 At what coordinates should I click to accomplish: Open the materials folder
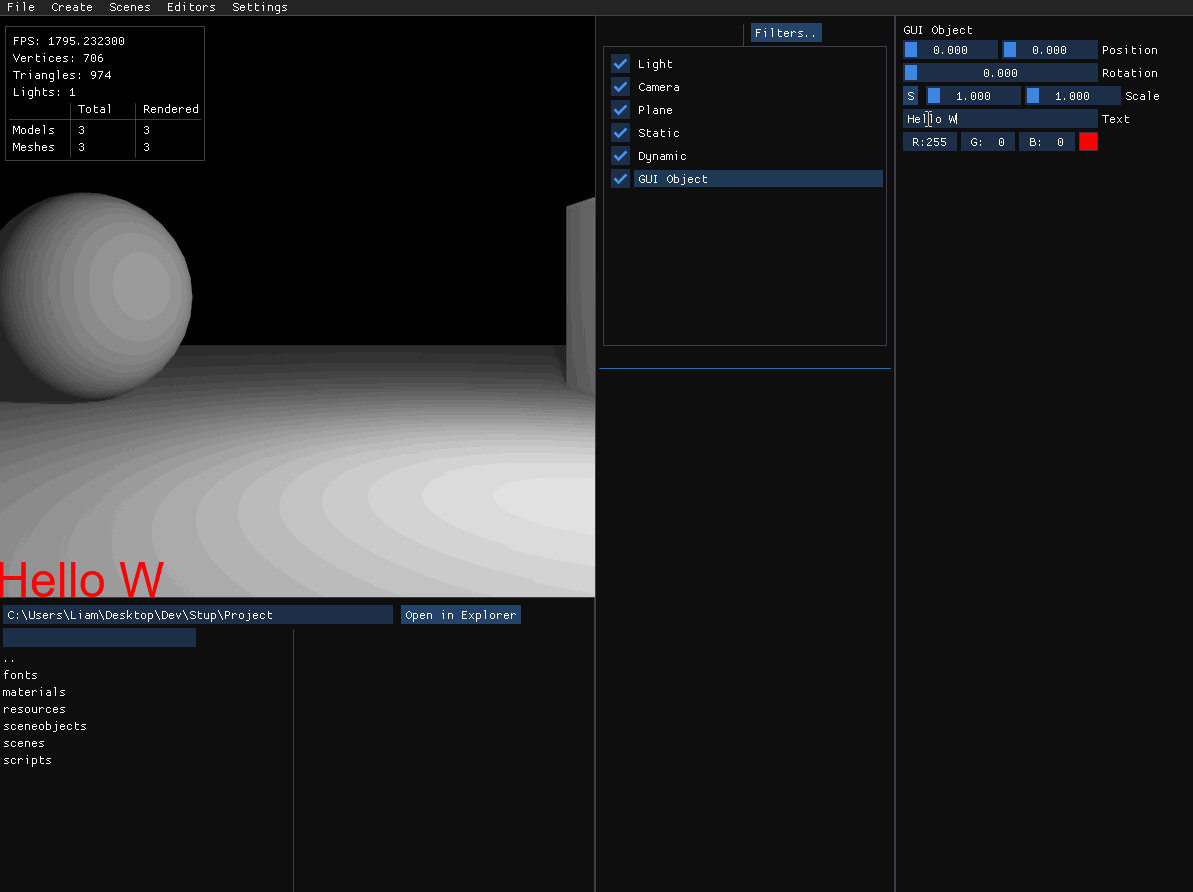click(34, 692)
